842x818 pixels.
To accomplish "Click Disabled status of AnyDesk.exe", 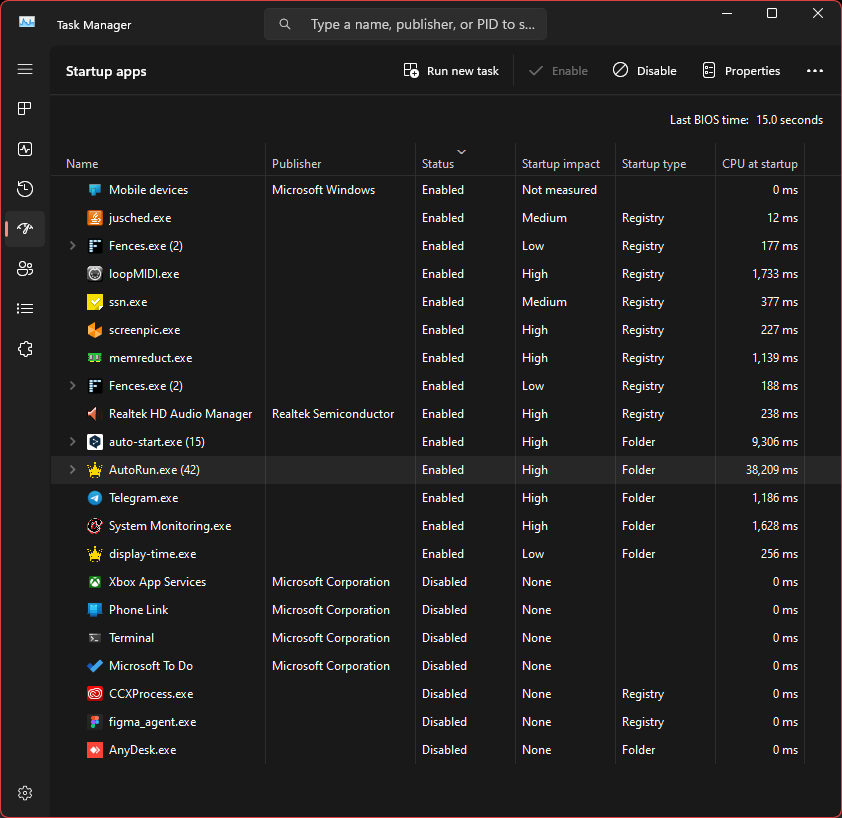I will tap(444, 750).
